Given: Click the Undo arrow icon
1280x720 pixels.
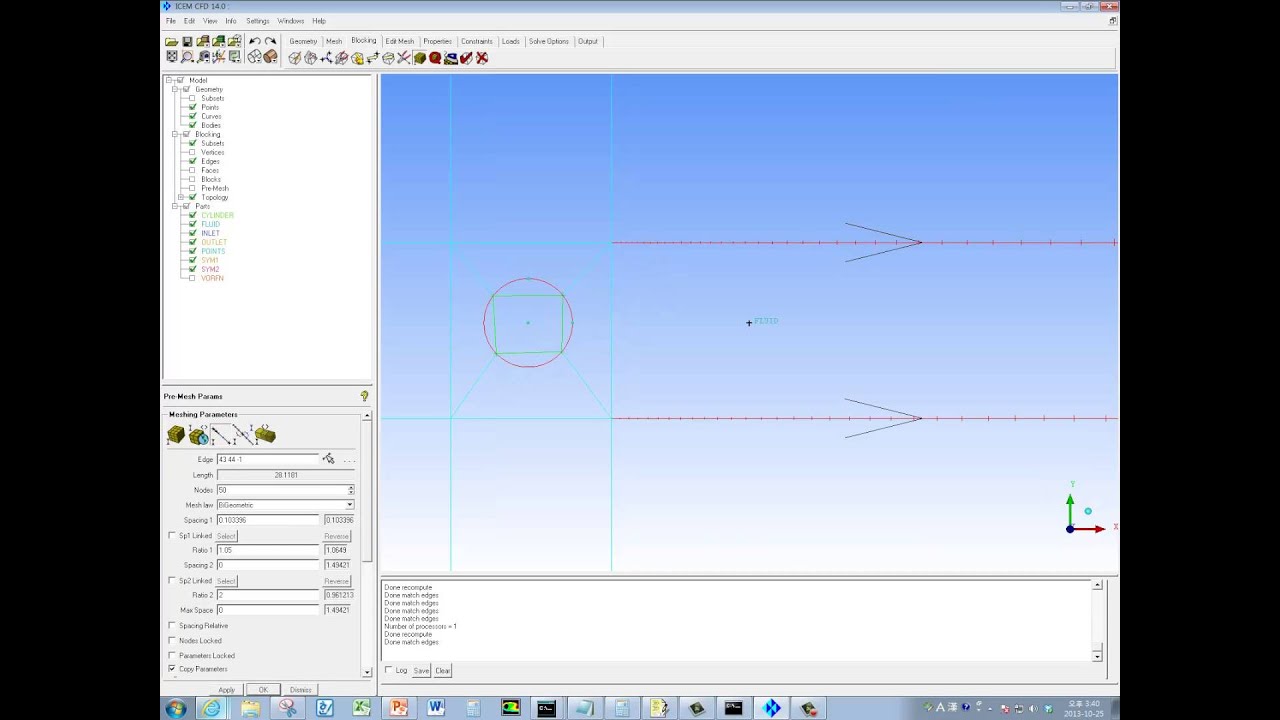Looking at the screenshot, I should click(x=255, y=41).
